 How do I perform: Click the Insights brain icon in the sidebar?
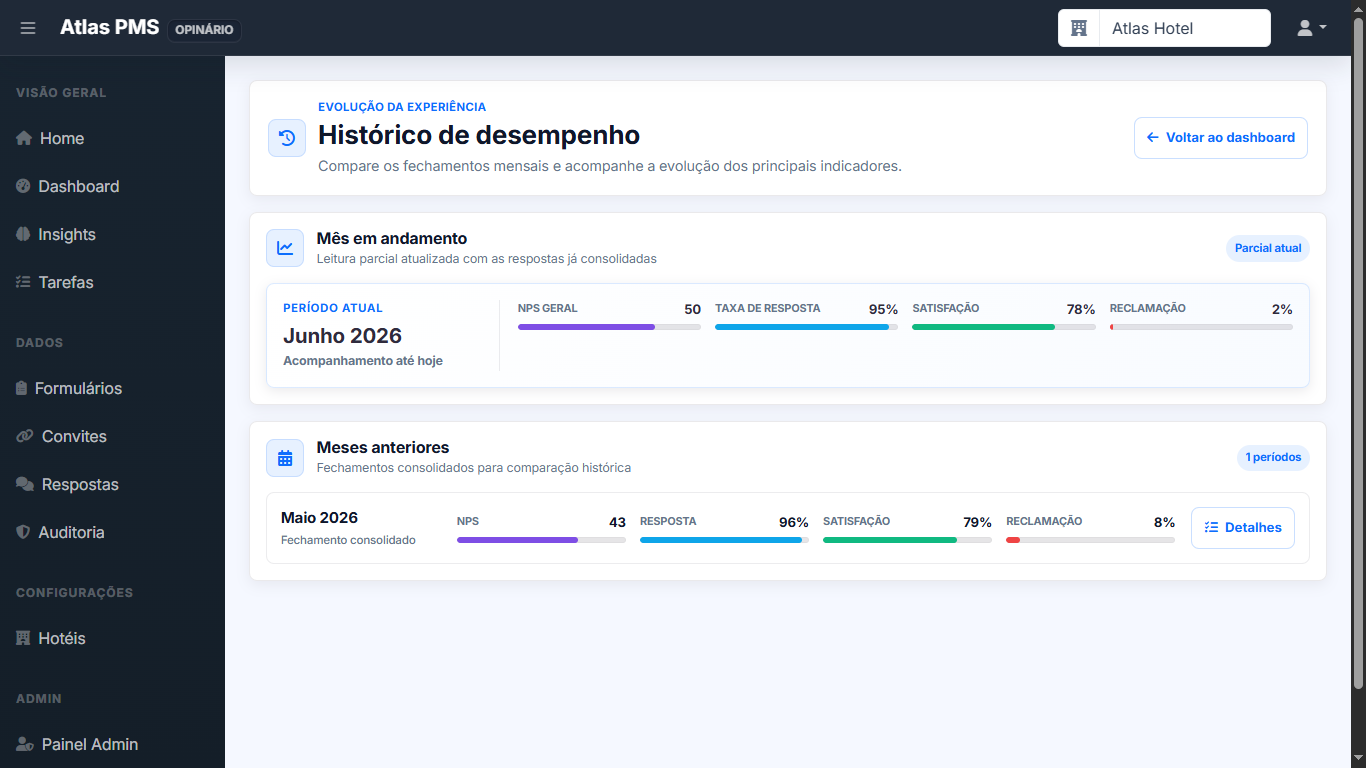tap(24, 234)
